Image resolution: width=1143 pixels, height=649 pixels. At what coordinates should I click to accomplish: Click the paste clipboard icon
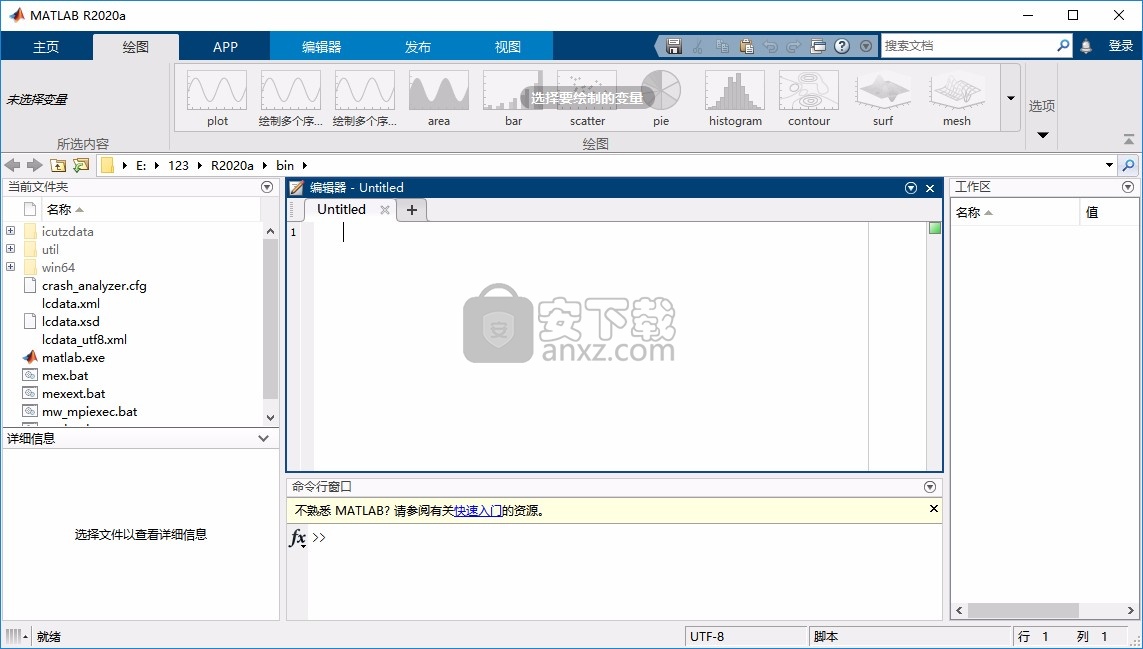pos(746,46)
